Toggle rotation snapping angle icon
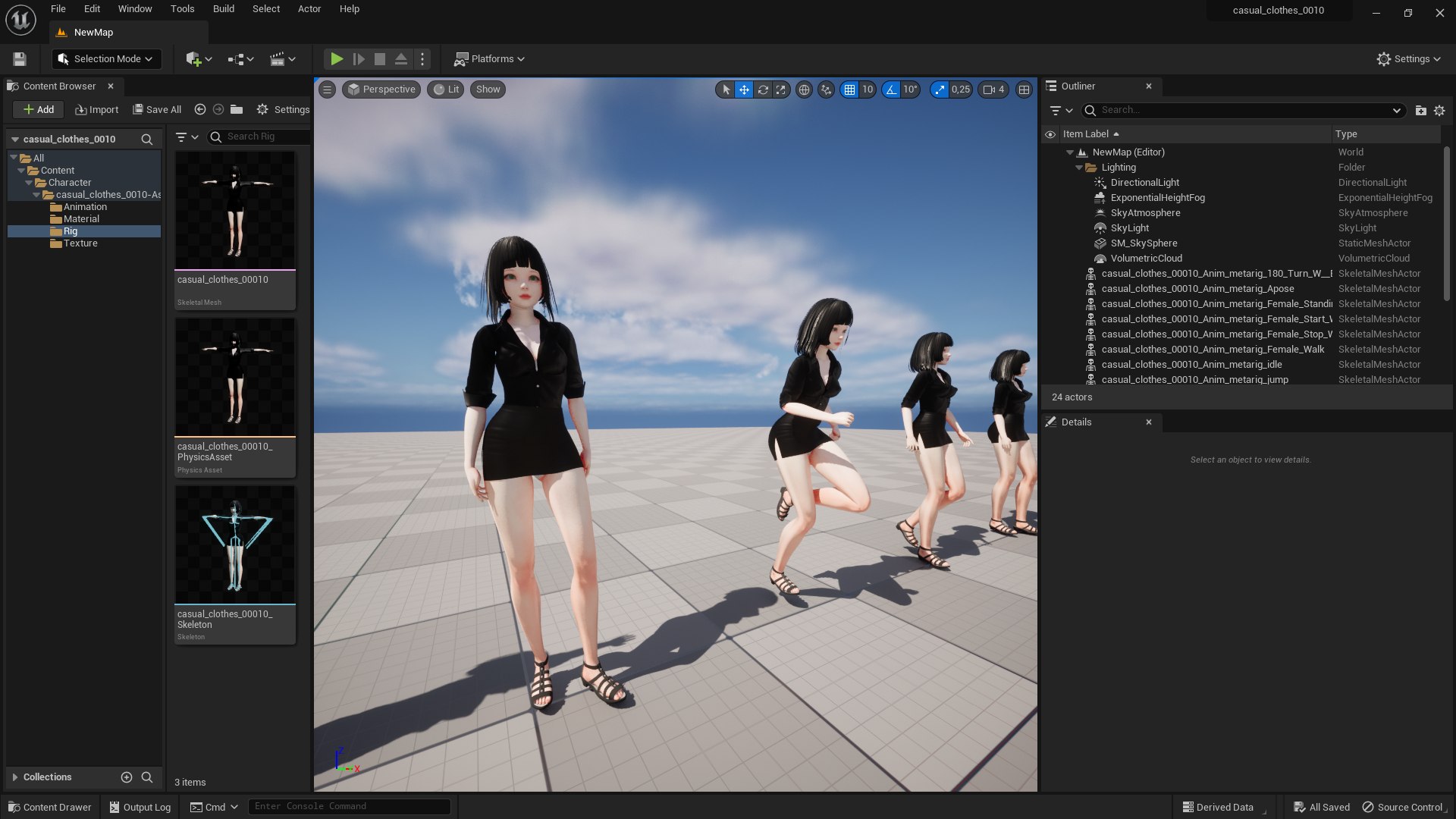This screenshot has width=1456, height=819. tap(891, 89)
